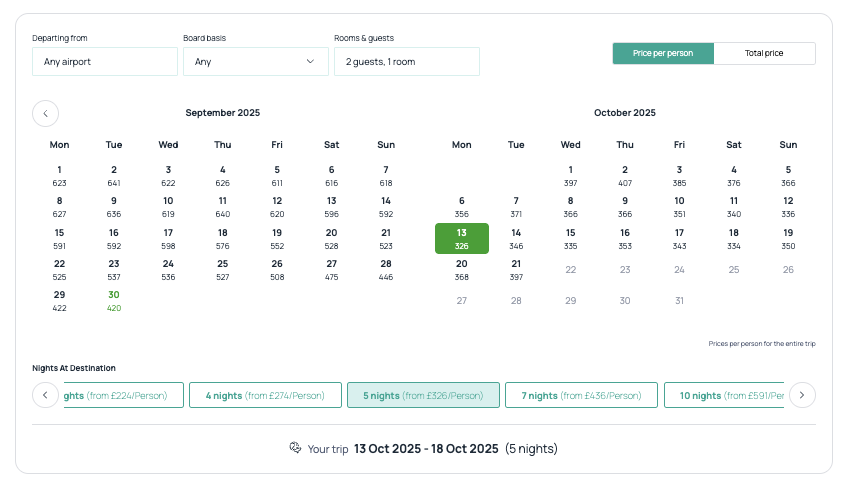
Task: Open the Departing from airport field
Action: [x=105, y=61]
